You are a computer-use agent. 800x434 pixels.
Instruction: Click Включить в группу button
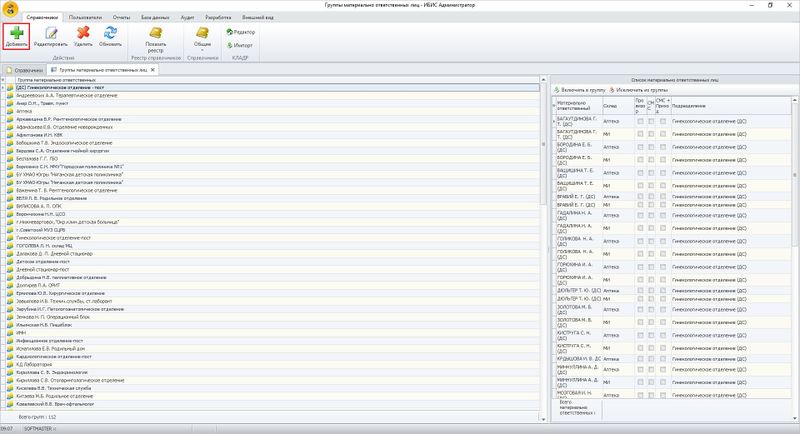click(x=579, y=90)
